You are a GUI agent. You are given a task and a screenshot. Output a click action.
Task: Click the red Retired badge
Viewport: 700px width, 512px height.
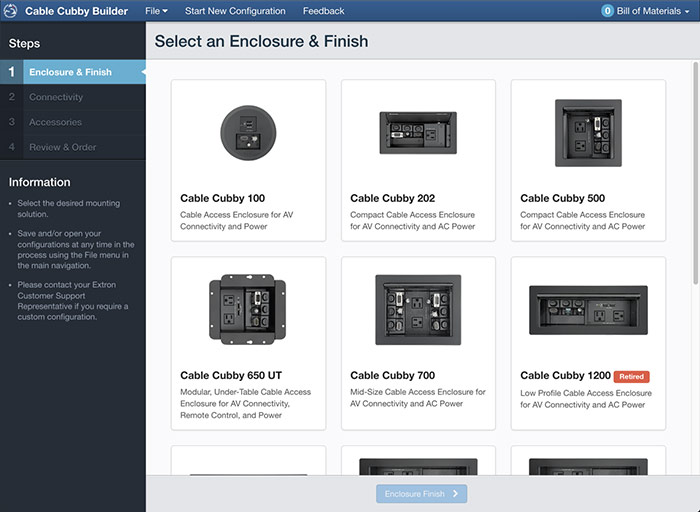632,376
